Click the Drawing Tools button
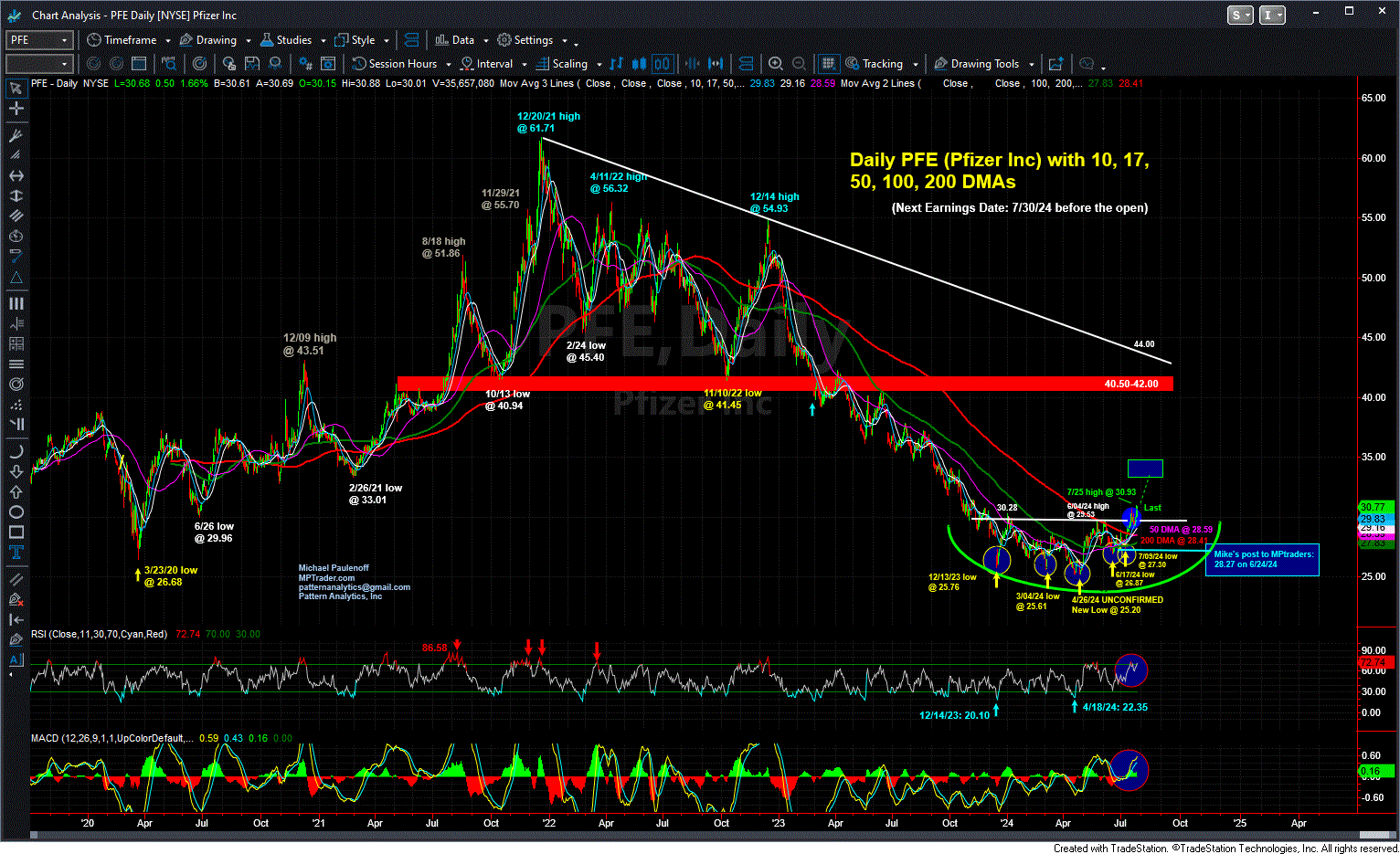Image resolution: width=1400 pixels, height=854 pixels. click(976, 64)
